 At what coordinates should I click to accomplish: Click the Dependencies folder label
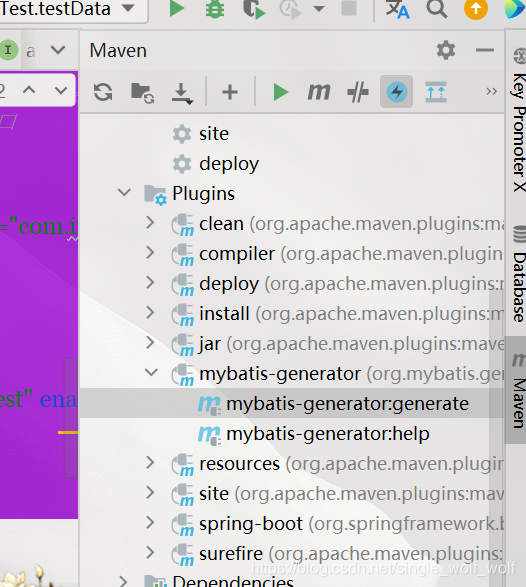click(233, 581)
